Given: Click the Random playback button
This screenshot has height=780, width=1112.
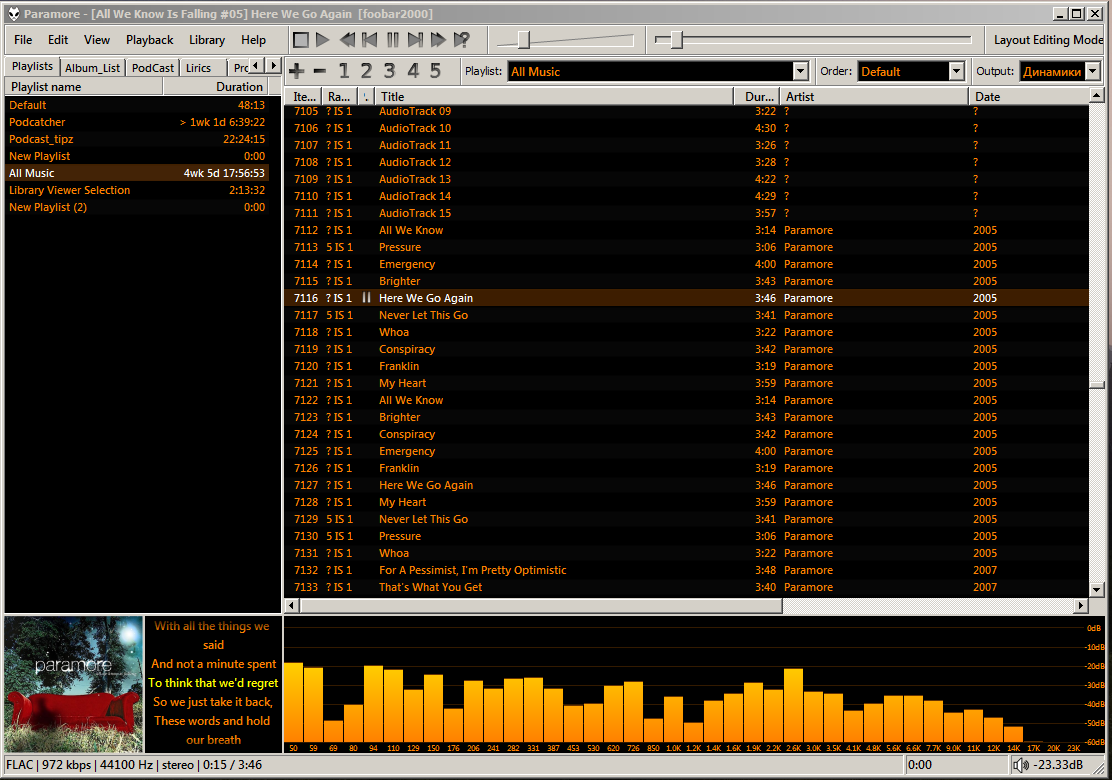Looking at the screenshot, I should pos(462,40).
